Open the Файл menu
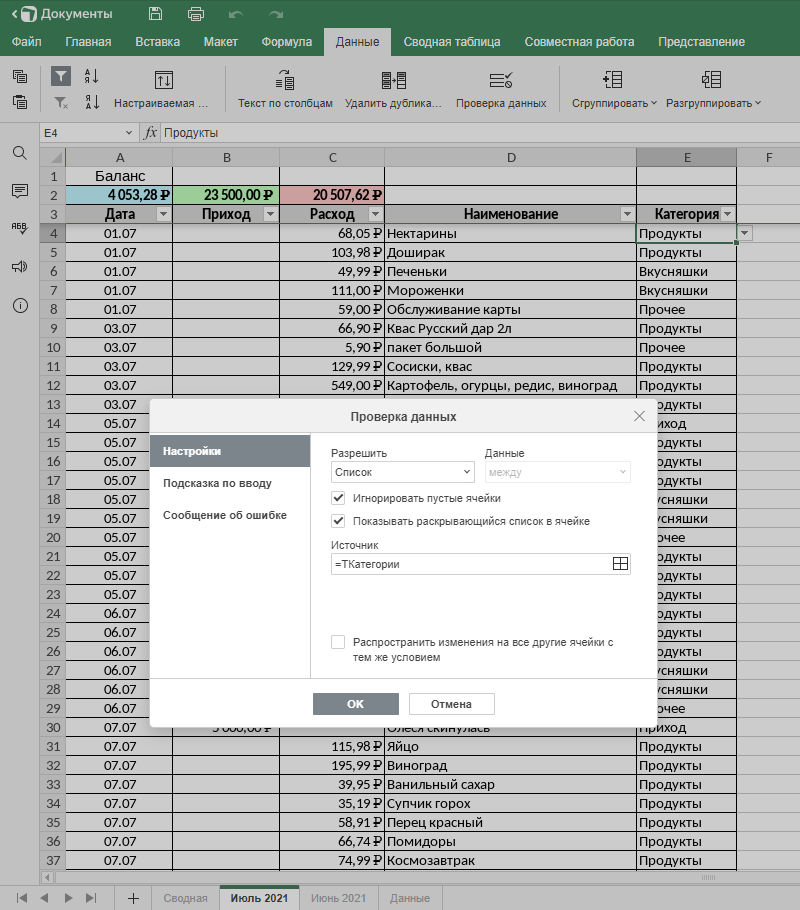 pos(27,42)
